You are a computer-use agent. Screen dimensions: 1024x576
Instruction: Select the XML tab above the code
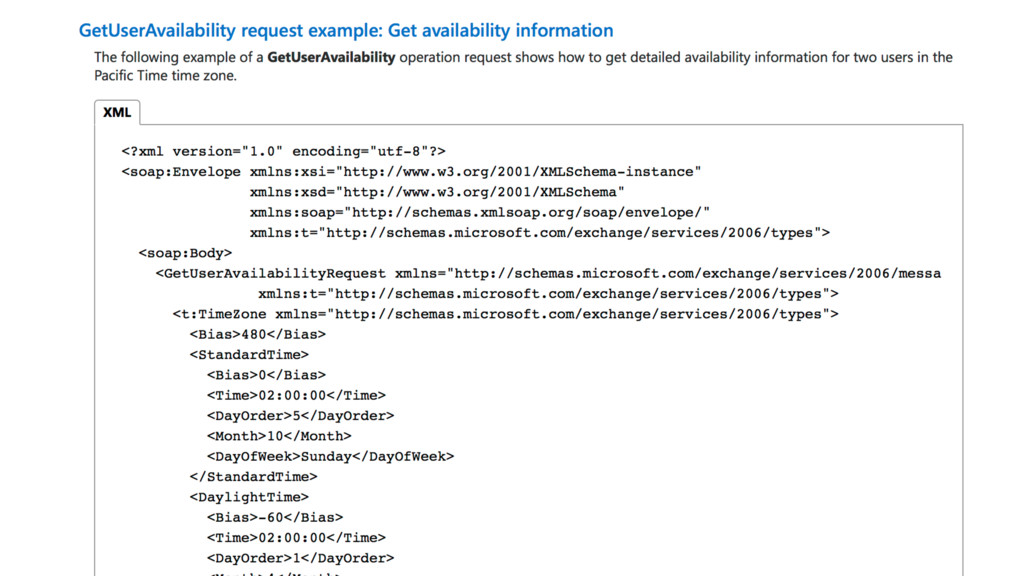click(x=117, y=113)
